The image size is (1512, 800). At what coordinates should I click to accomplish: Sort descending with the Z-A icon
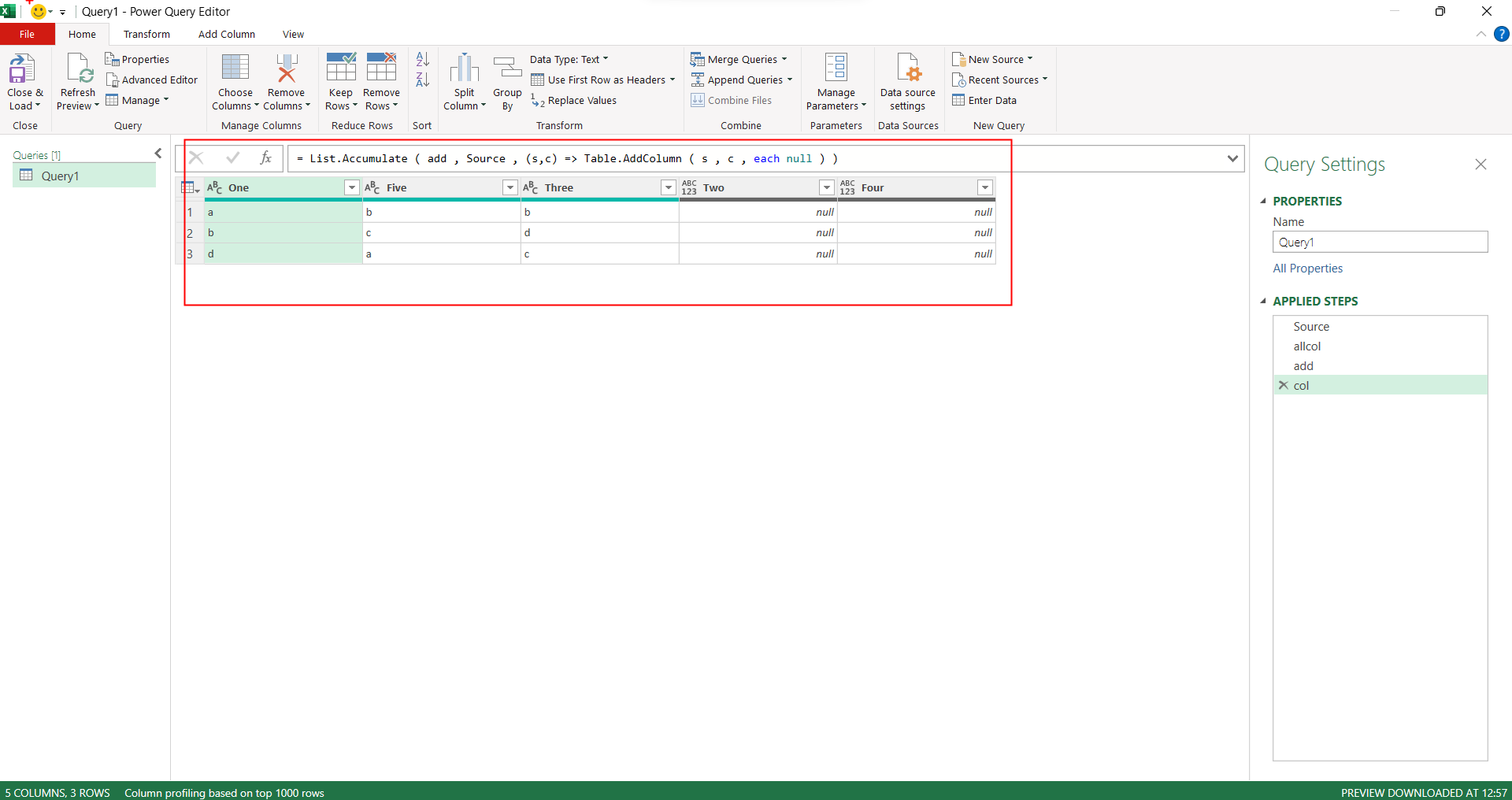(423, 80)
